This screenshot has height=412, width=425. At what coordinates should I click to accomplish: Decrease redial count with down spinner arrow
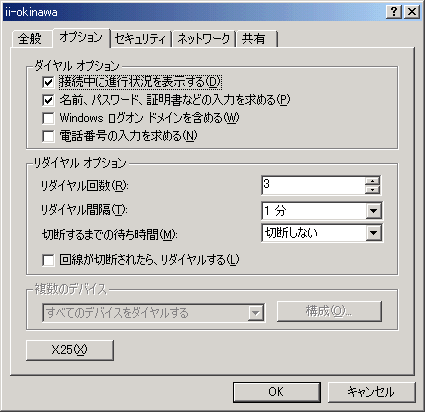coord(372,190)
